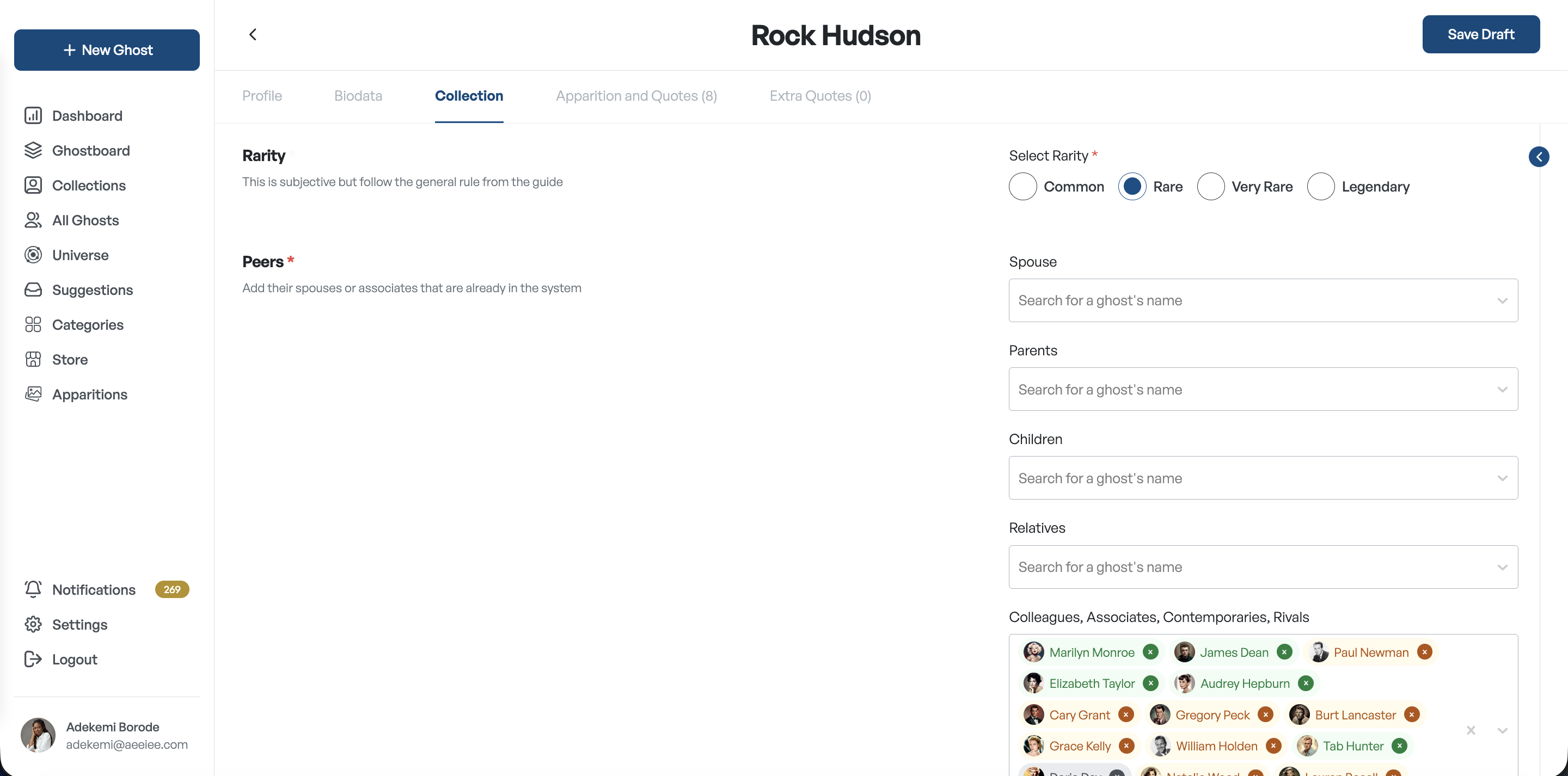The width and height of the screenshot is (1568, 776).
Task: Expand the Colleagues list dropdown arrow
Action: point(1502,730)
